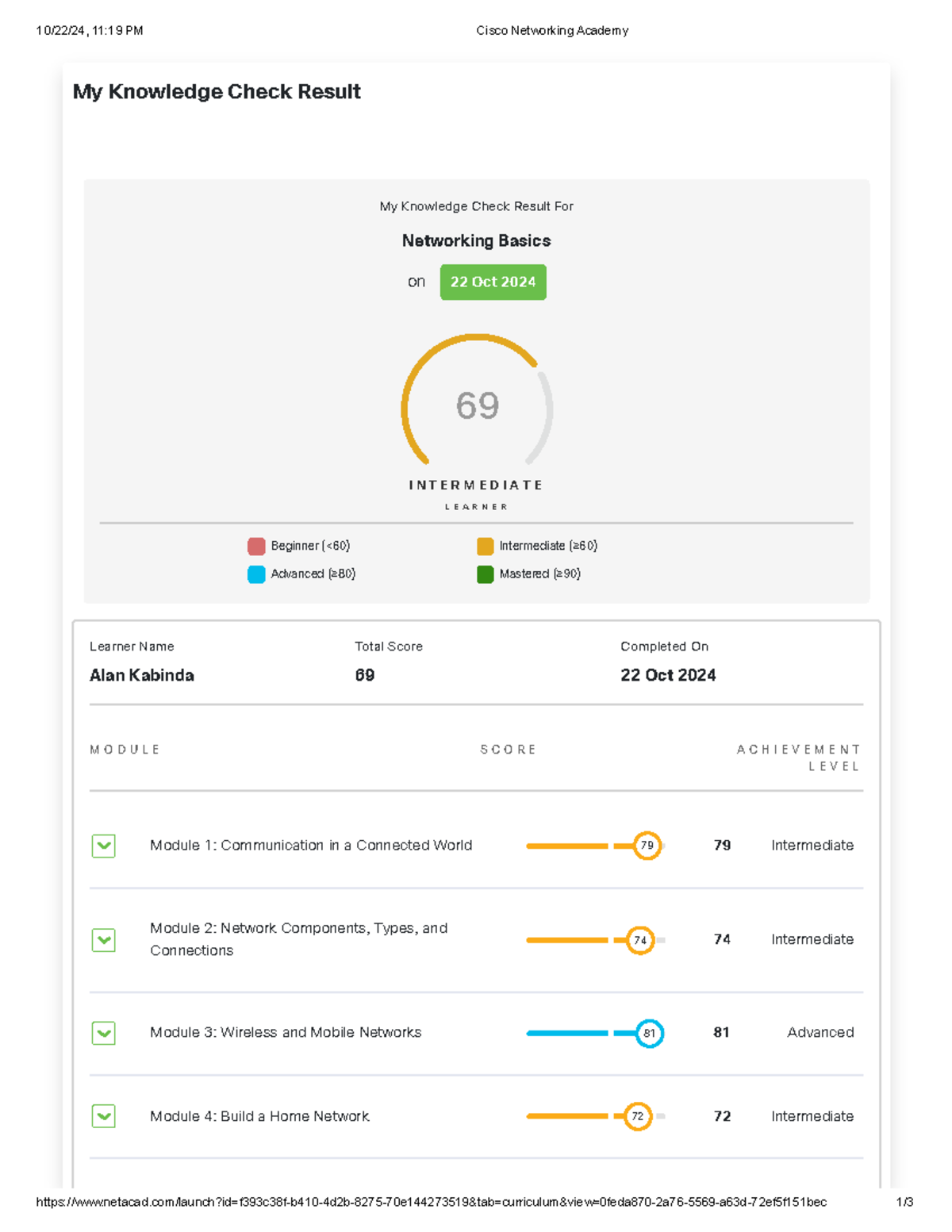Click Module 3 score bar marker 81
Image resolution: width=952 pixels, height=1232 pixels.
coord(650,1033)
